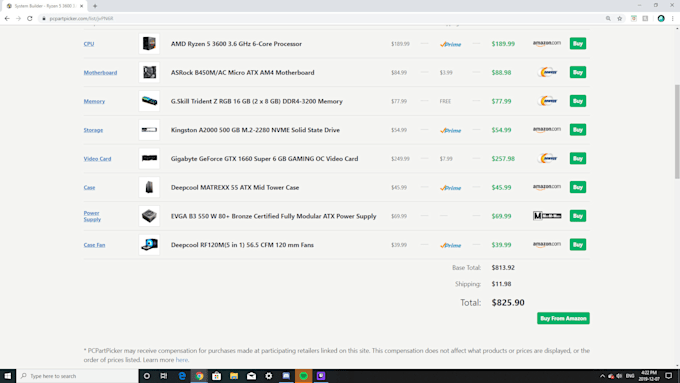
Task: Buy the Gigabyte GTX 1660 Super video card
Action: (x=578, y=159)
